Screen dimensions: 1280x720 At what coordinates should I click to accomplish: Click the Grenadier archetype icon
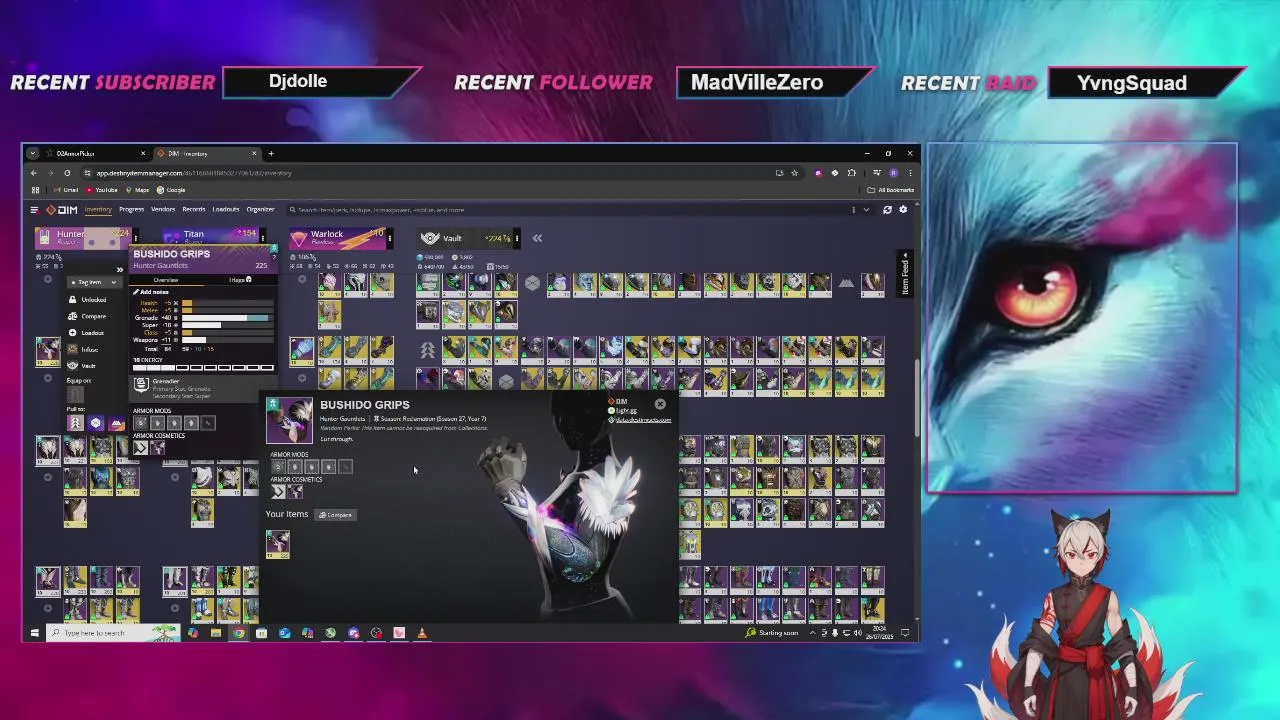[x=141, y=385]
